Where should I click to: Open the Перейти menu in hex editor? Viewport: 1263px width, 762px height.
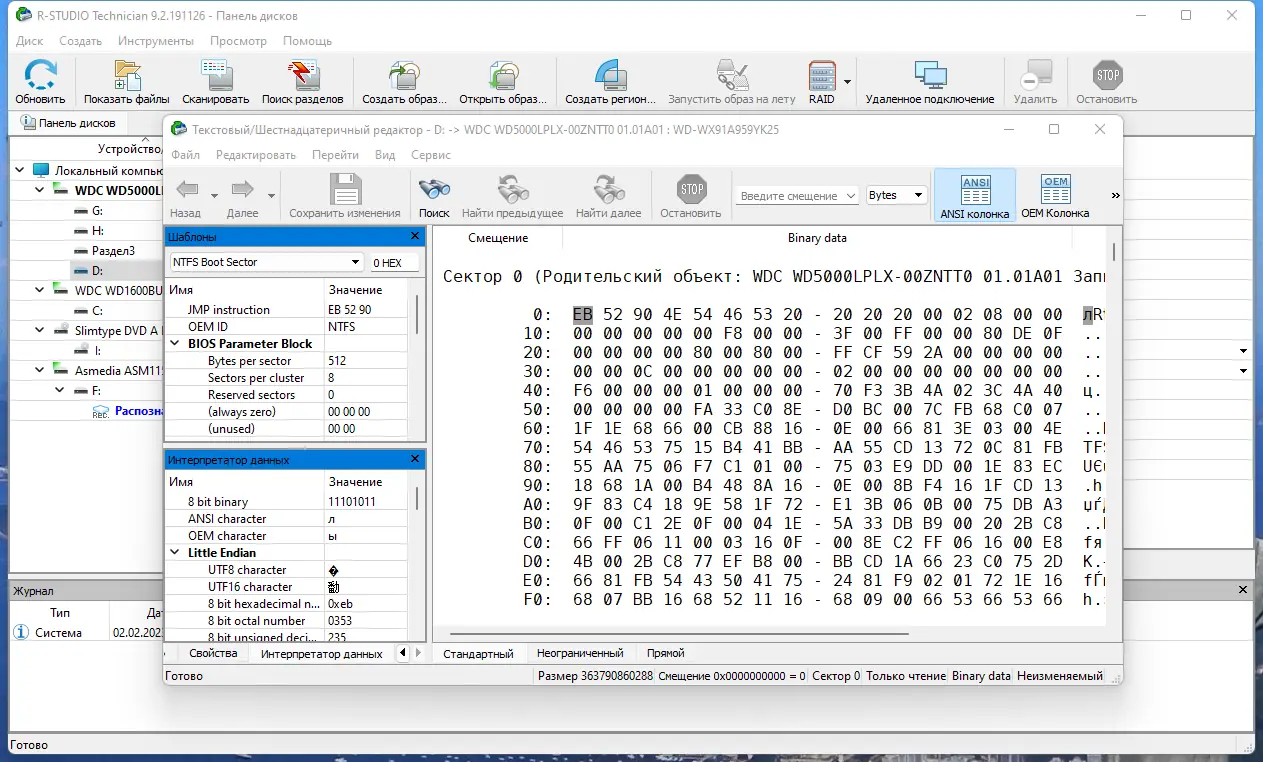[335, 155]
